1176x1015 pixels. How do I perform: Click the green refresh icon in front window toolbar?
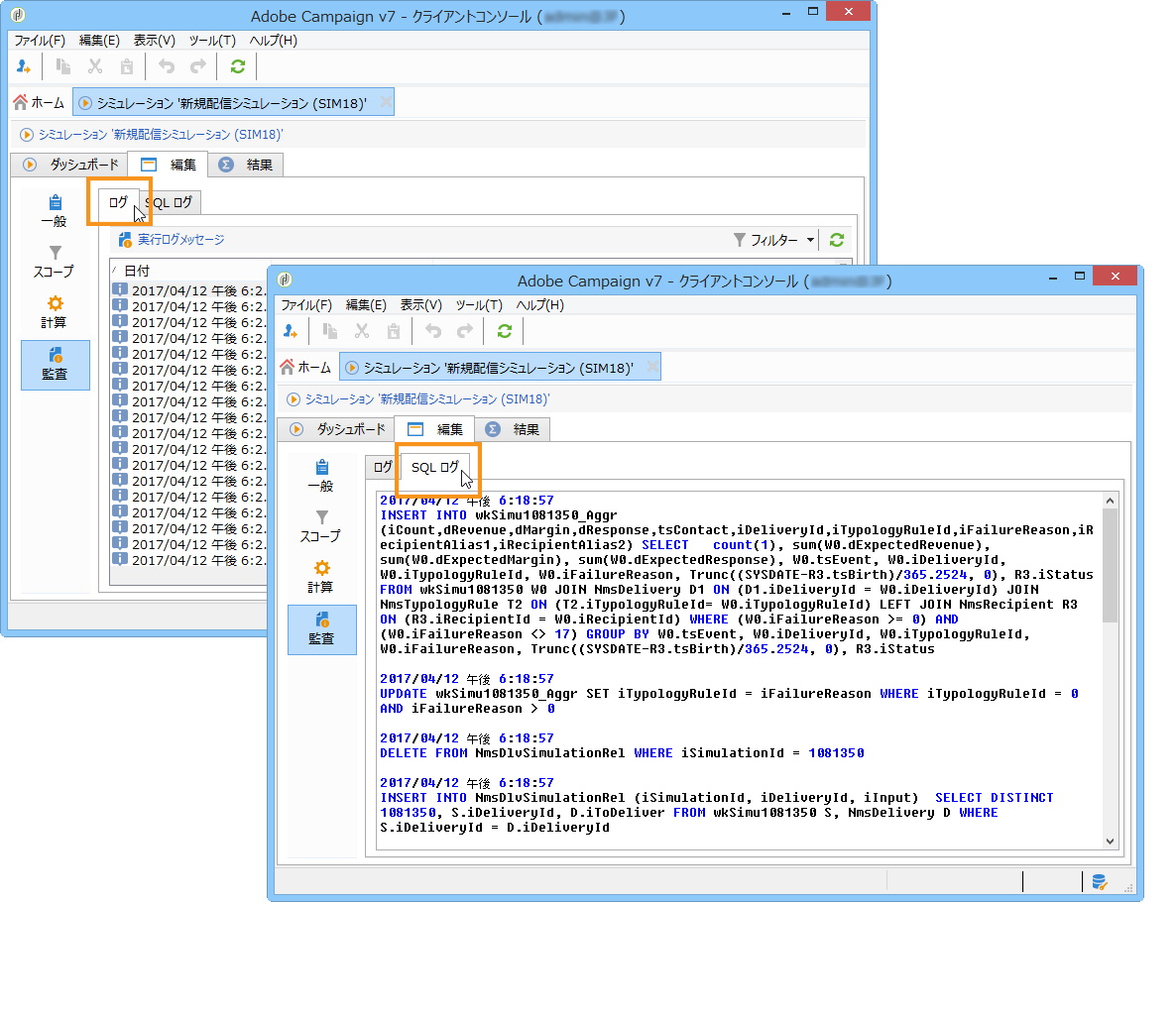pyautogui.click(x=505, y=331)
